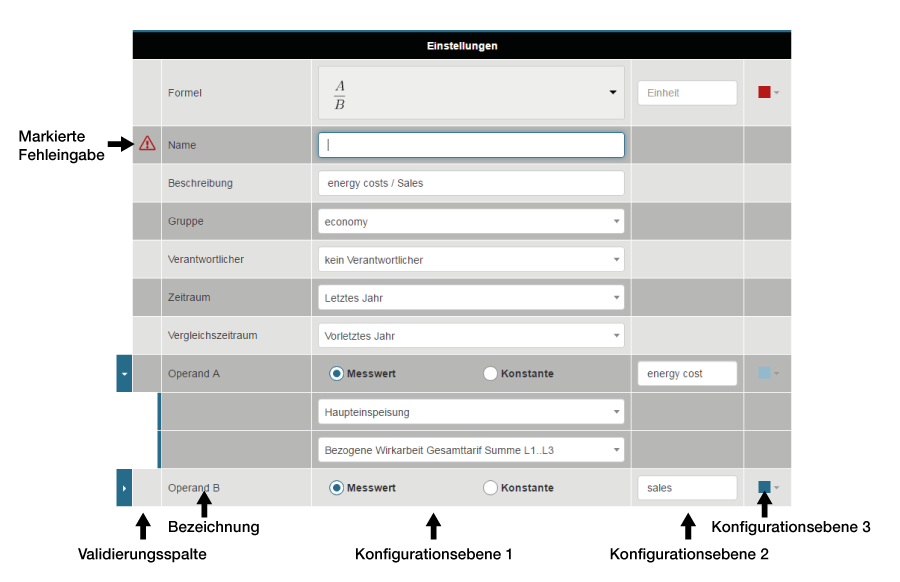Select Messwert for Operand B

[x=337, y=488]
